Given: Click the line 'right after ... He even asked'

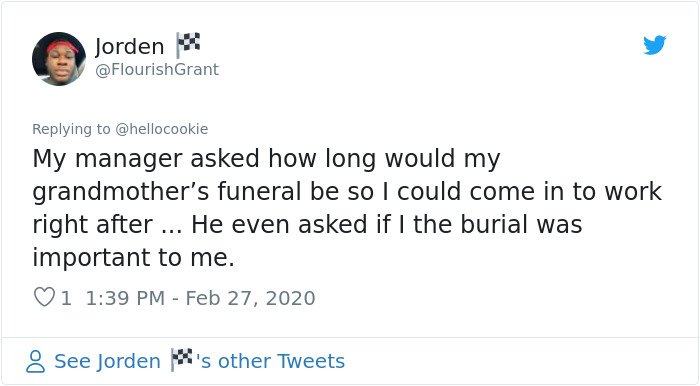Looking at the screenshot, I should pyautogui.click(x=200, y=224).
